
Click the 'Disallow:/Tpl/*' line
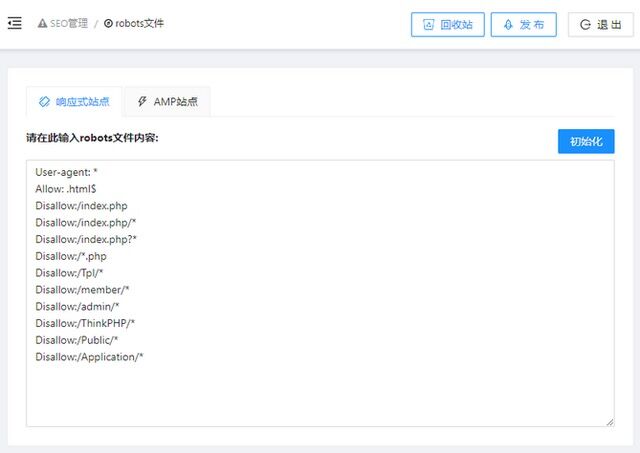pos(69,273)
